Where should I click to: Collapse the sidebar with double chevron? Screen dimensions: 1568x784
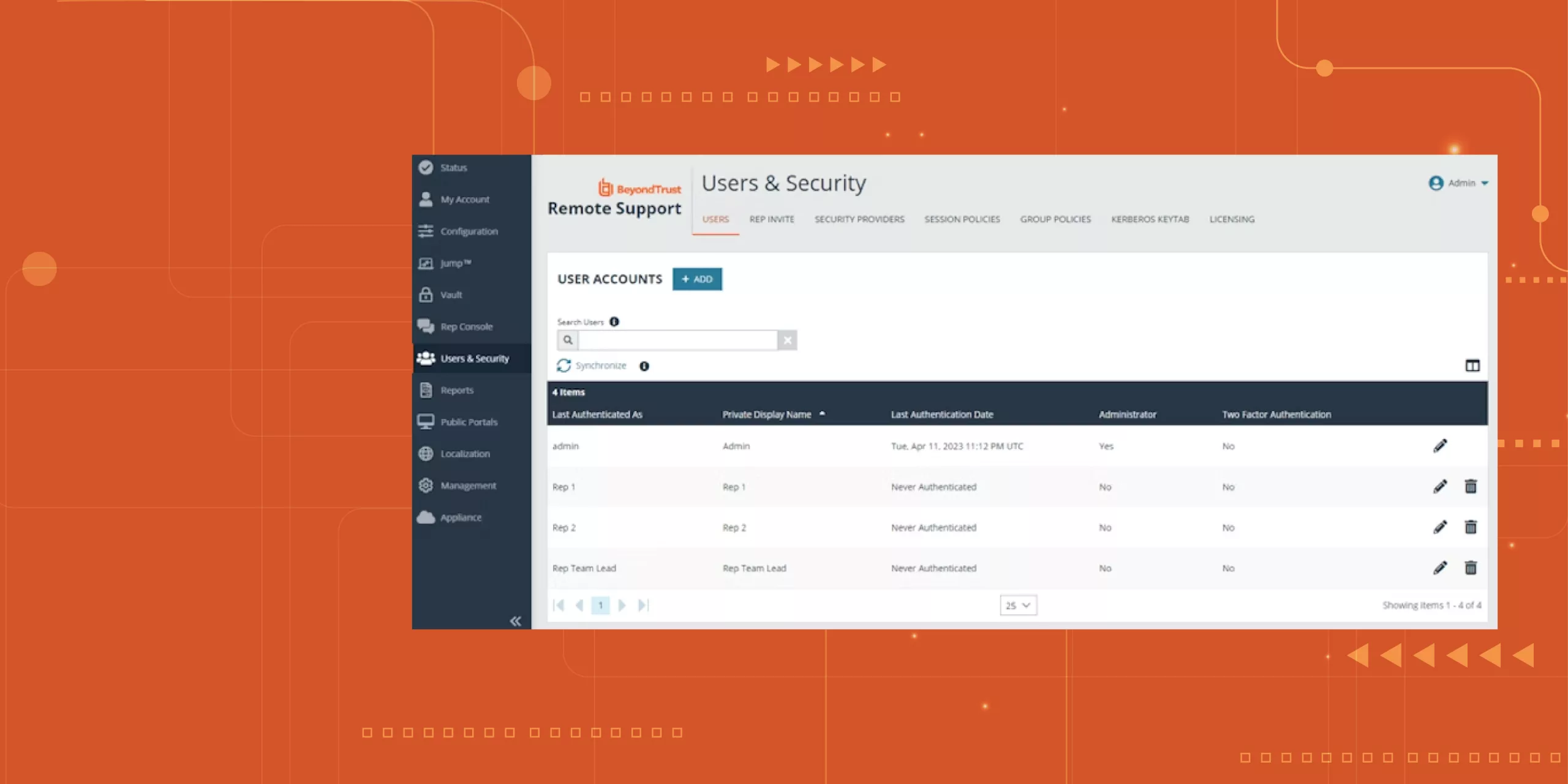(516, 621)
